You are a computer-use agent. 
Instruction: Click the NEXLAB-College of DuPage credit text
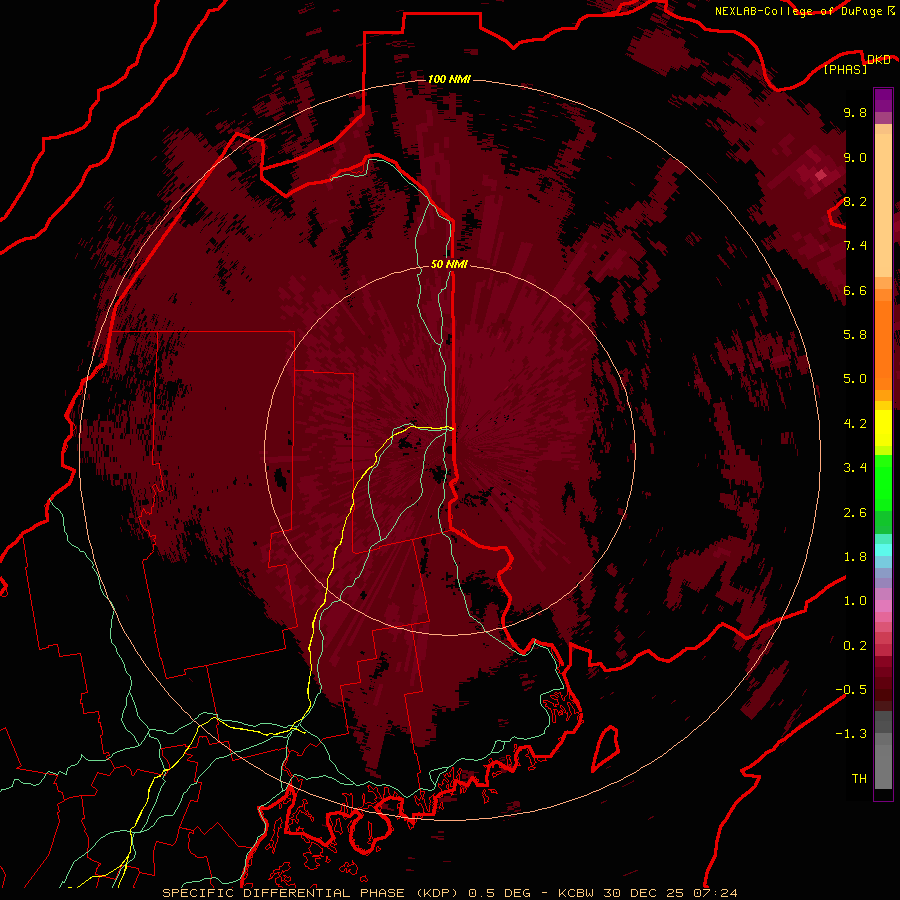click(800, 11)
